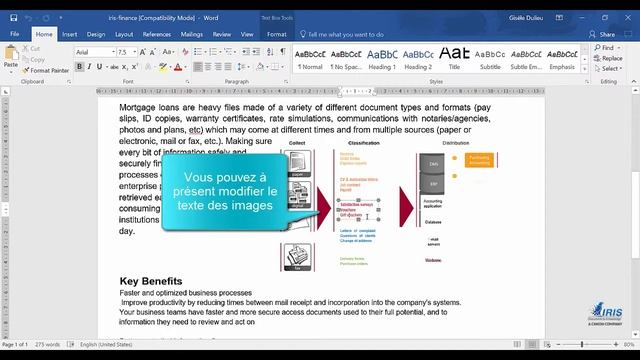
Task: Toggle Underline formatting
Action: pyautogui.click(x=99, y=67)
